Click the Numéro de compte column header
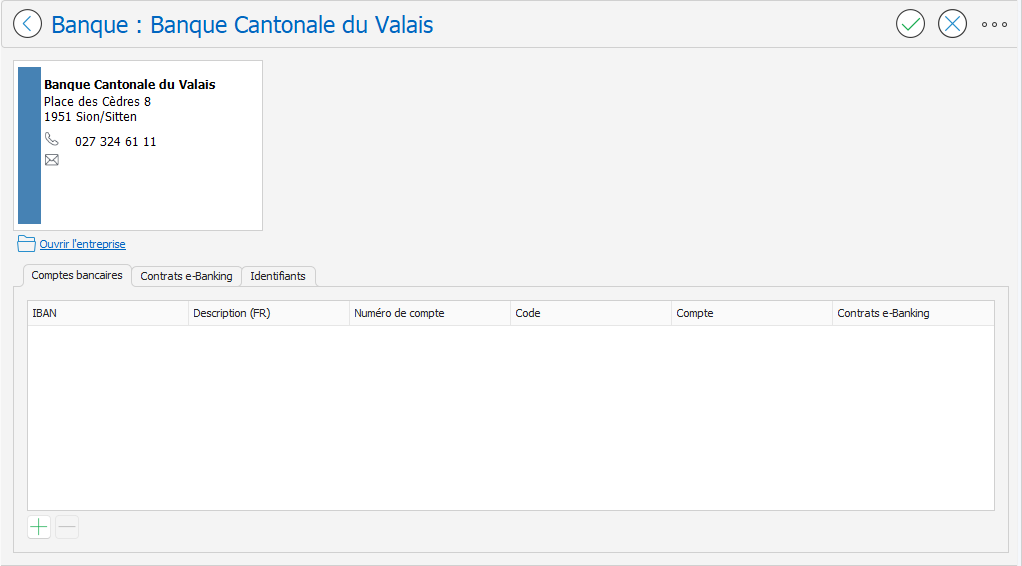1022x566 pixels. (x=429, y=313)
